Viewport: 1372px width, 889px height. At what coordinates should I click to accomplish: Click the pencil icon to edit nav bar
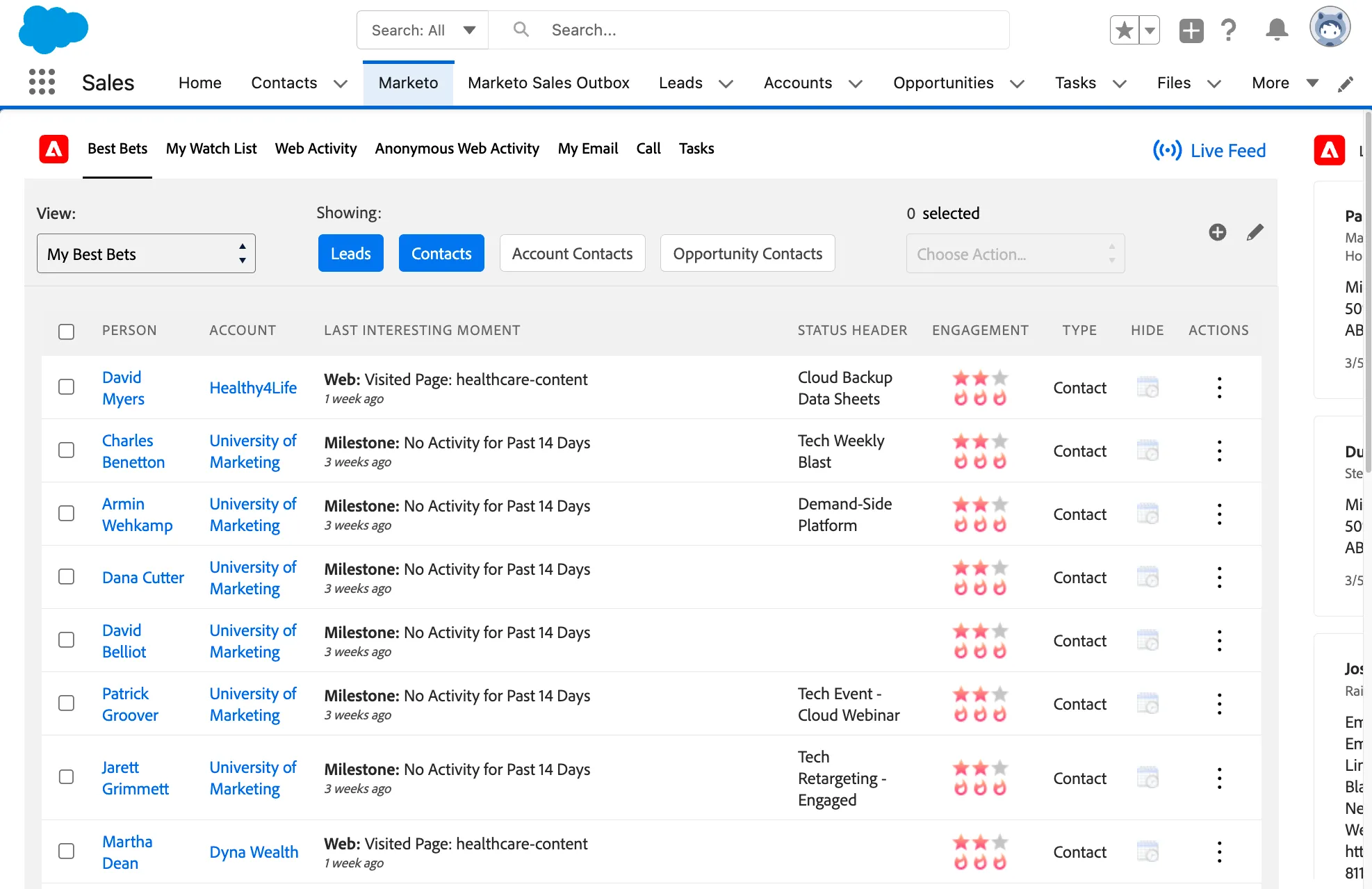click(x=1346, y=84)
